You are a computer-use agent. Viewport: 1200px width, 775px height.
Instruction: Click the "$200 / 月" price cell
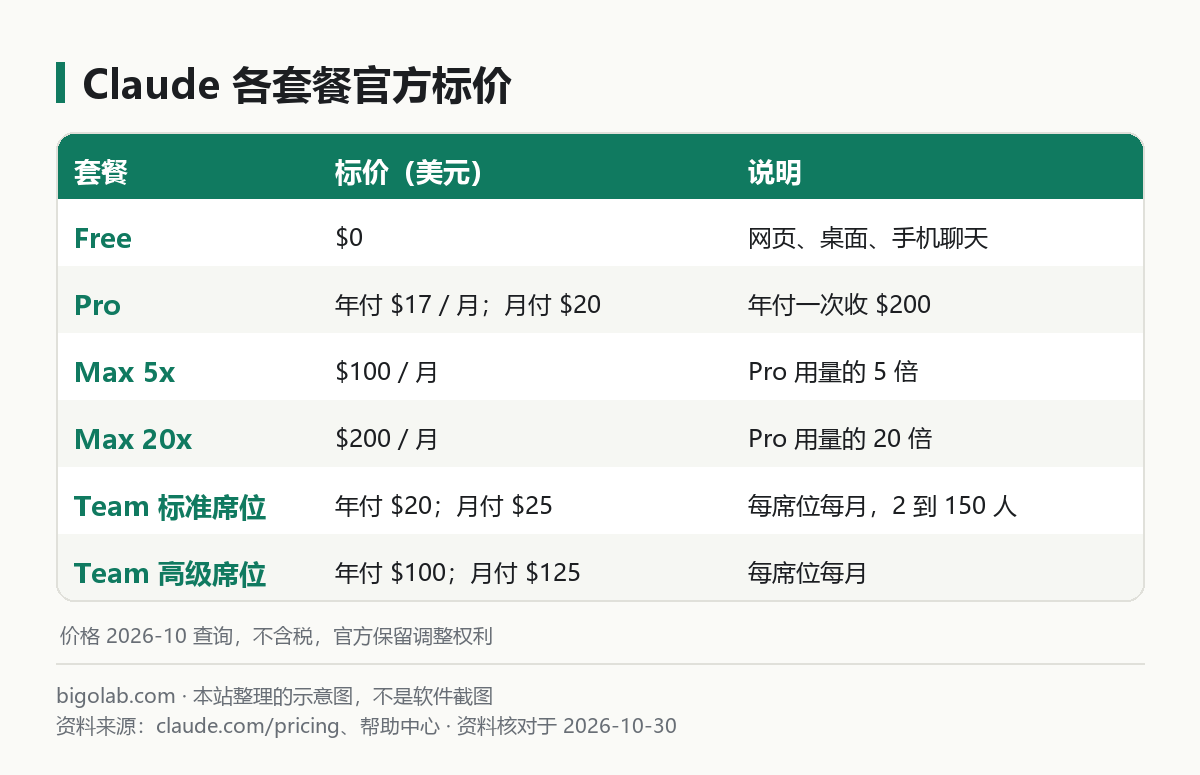[387, 440]
